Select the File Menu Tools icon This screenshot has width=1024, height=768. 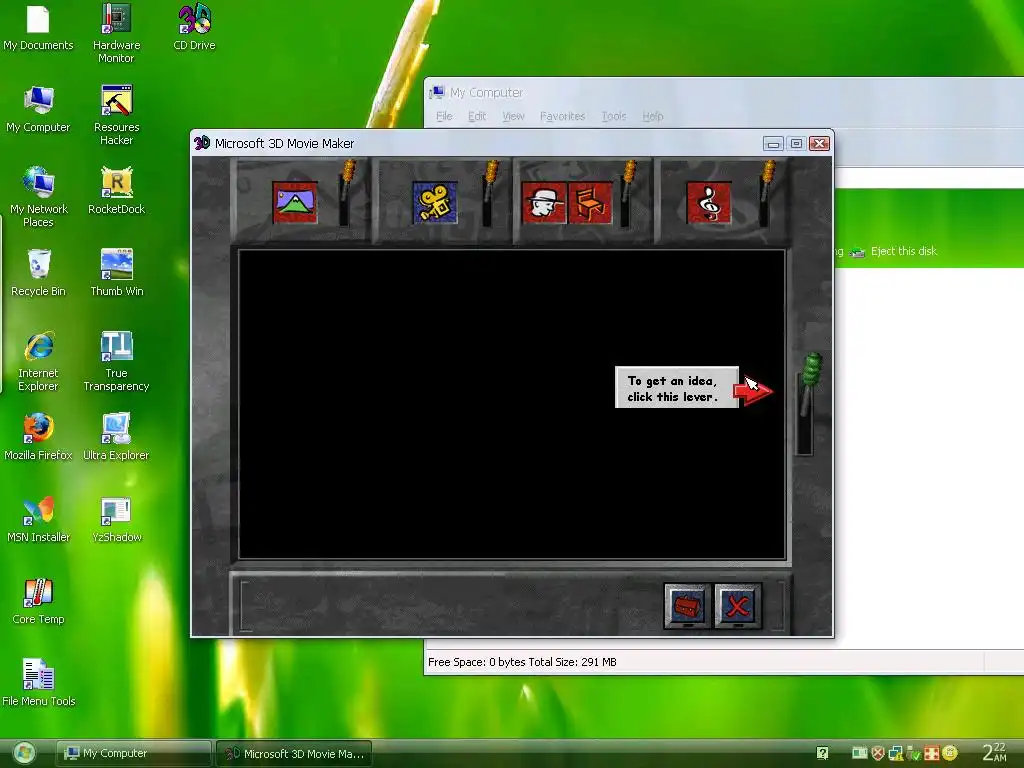point(38,683)
